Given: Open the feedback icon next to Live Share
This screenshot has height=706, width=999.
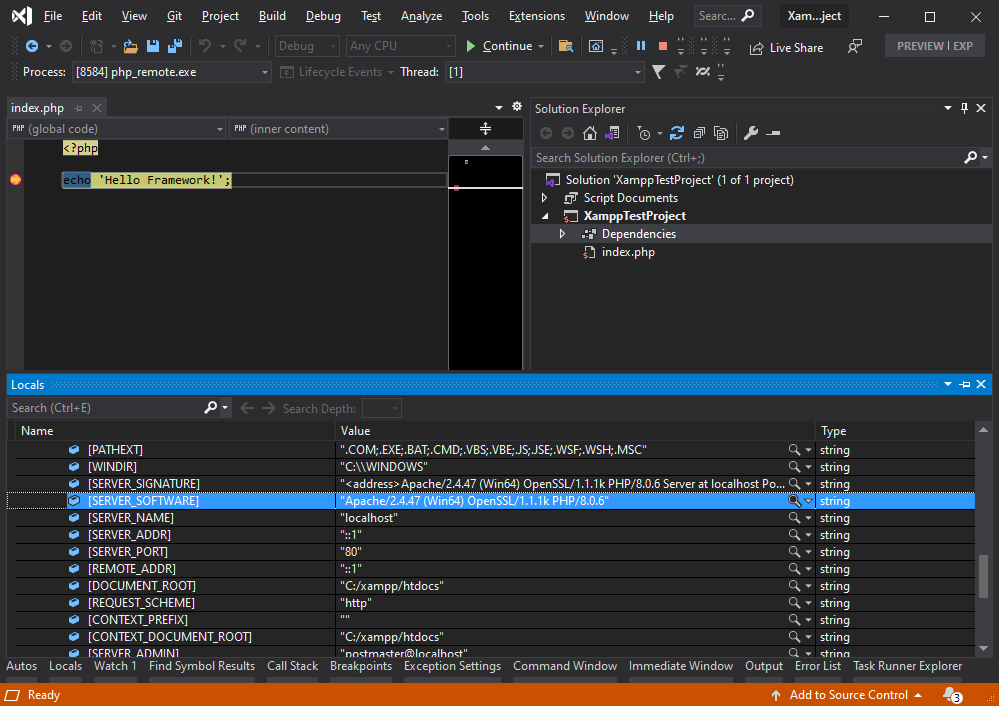Looking at the screenshot, I should [x=854, y=47].
